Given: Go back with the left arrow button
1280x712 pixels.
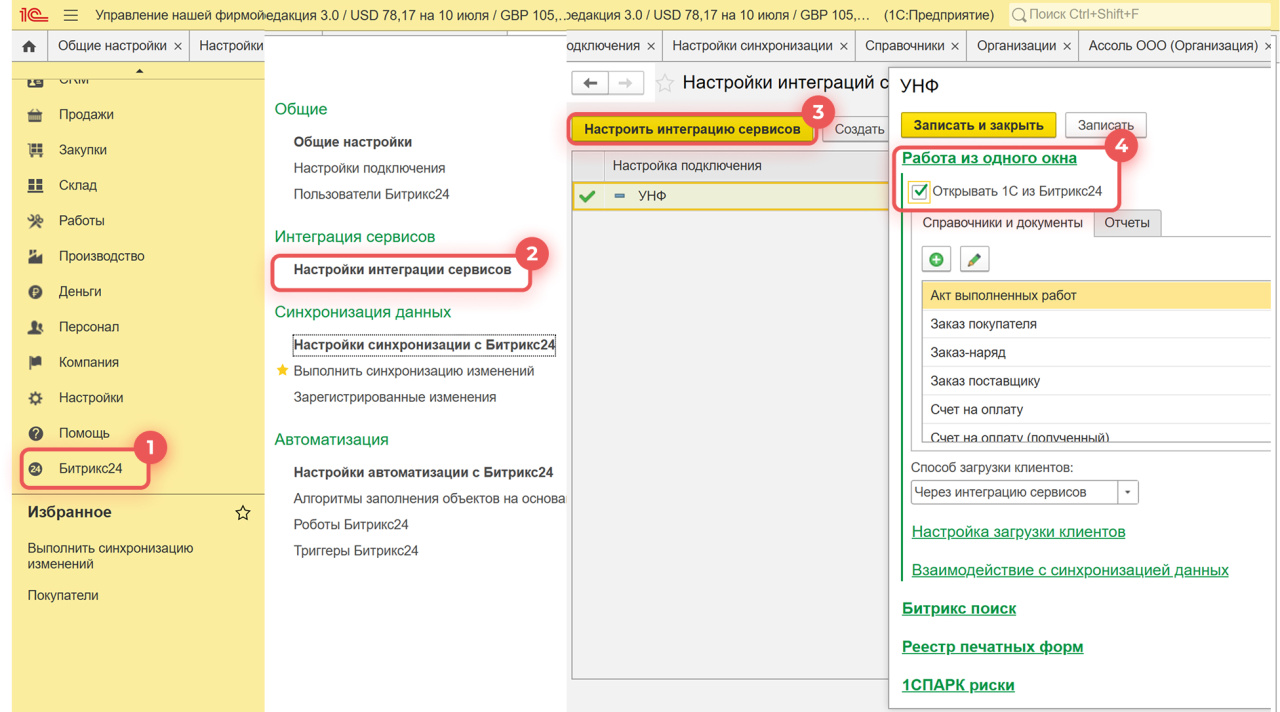Looking at the screenshot, I should pyautogui.click(x=590, y=83).
